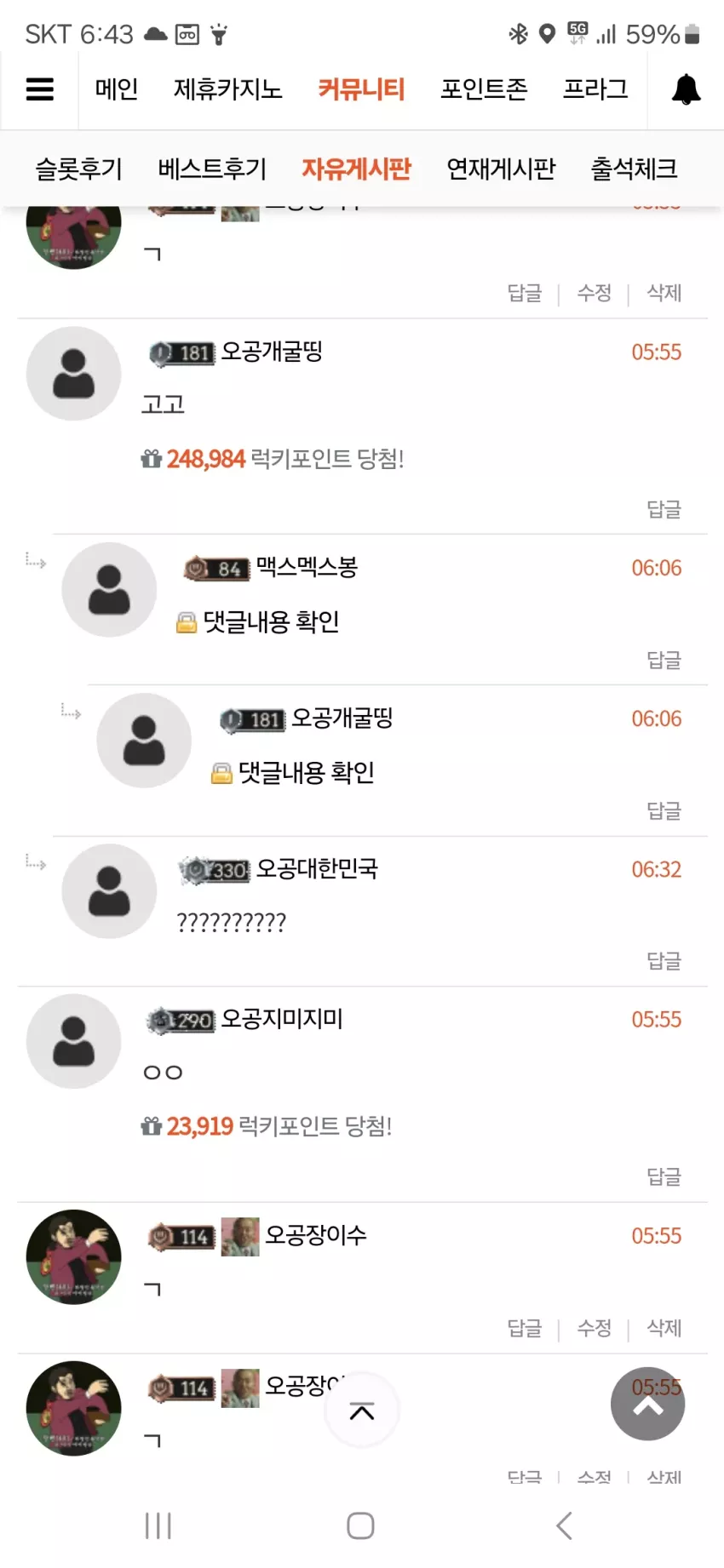724x1568 pixels.
Task: Tap the white floating up-arrow button
Action: click(x=362, y=1411)
